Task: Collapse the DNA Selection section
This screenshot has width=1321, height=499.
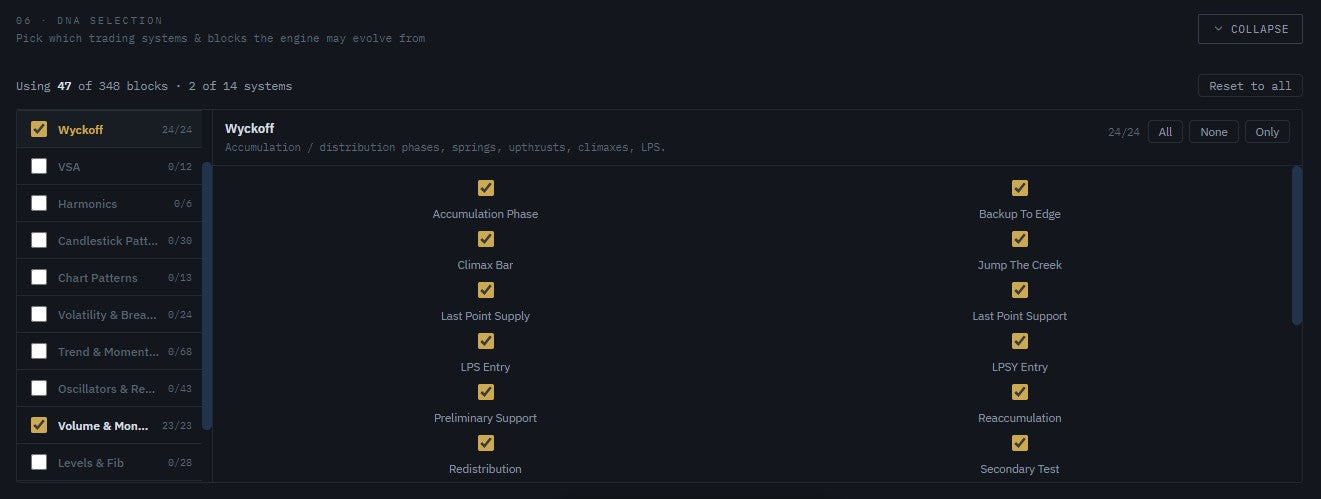Action: click(1250, 29)
